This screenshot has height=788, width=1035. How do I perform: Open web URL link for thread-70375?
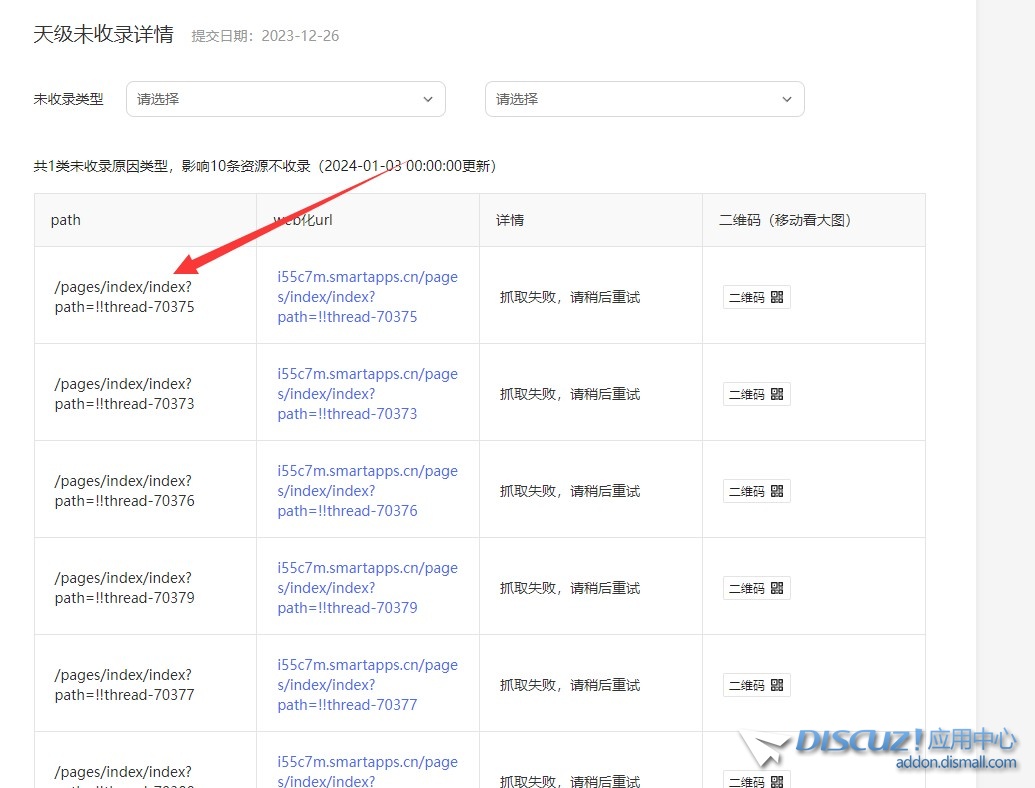[368, 297]
